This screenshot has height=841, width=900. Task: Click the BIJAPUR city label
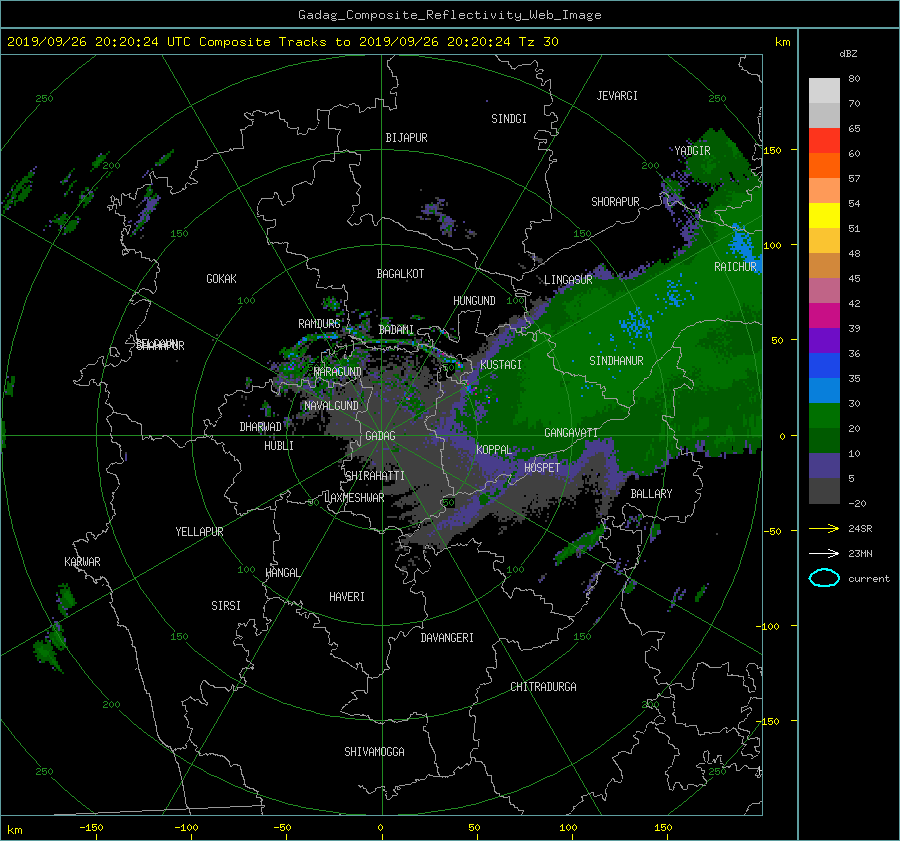(406, 138)
